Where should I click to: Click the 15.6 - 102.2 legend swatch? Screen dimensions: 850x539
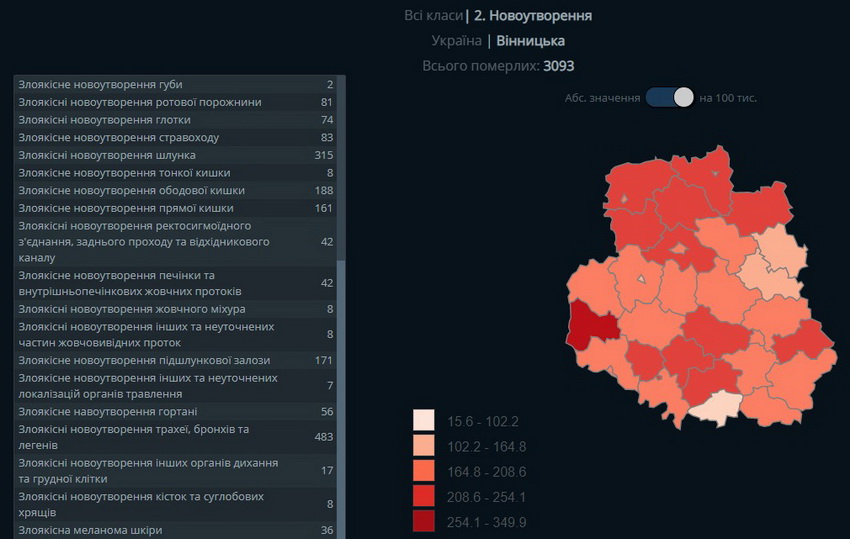coord(424,421)
